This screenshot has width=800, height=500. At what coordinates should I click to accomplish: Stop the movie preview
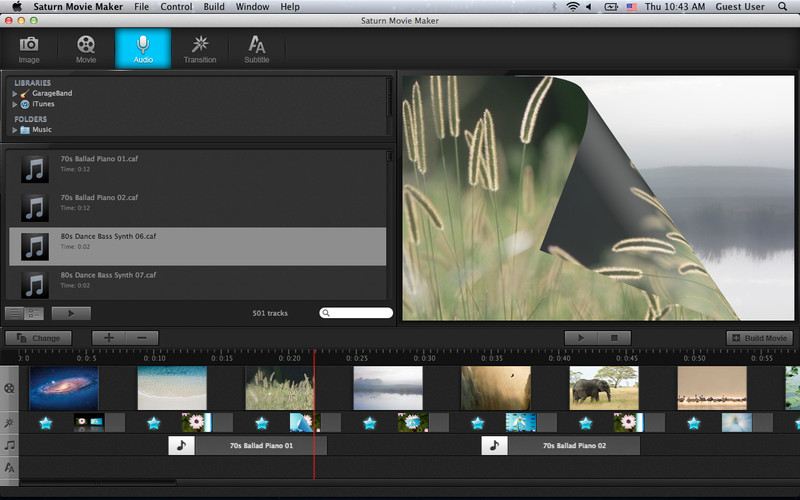[x=614, y=338]
